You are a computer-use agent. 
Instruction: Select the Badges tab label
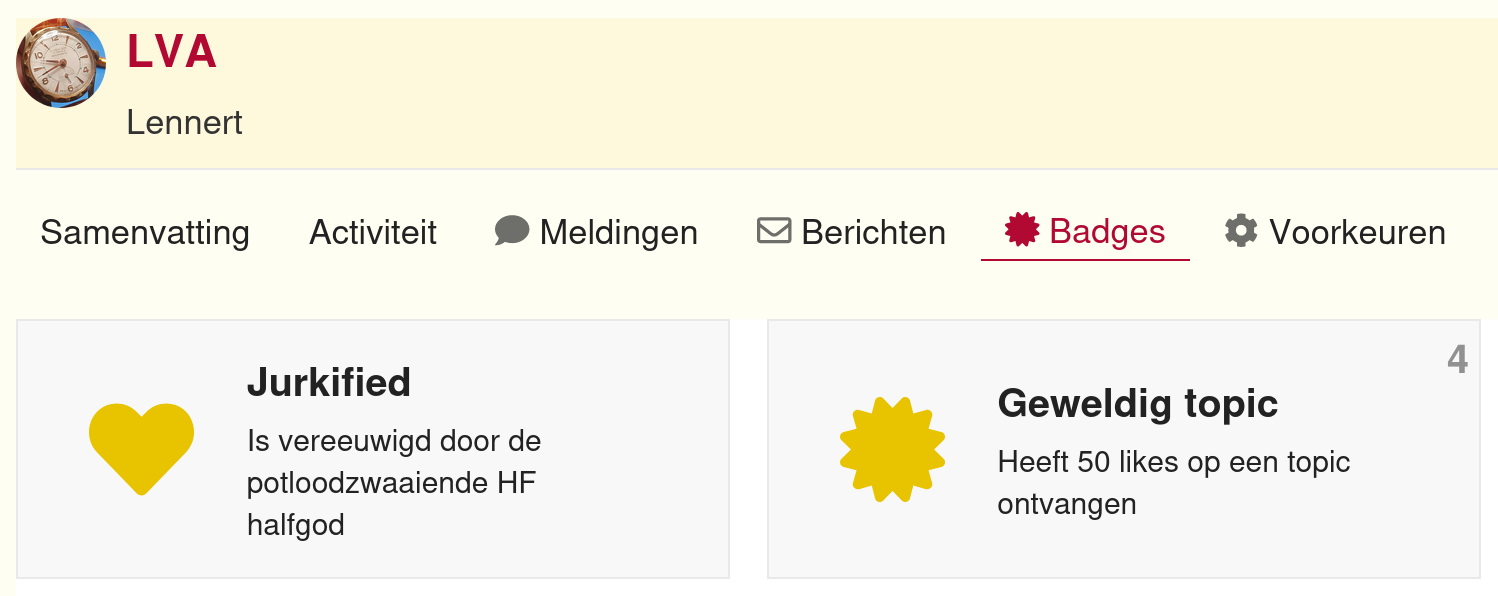1108,232
